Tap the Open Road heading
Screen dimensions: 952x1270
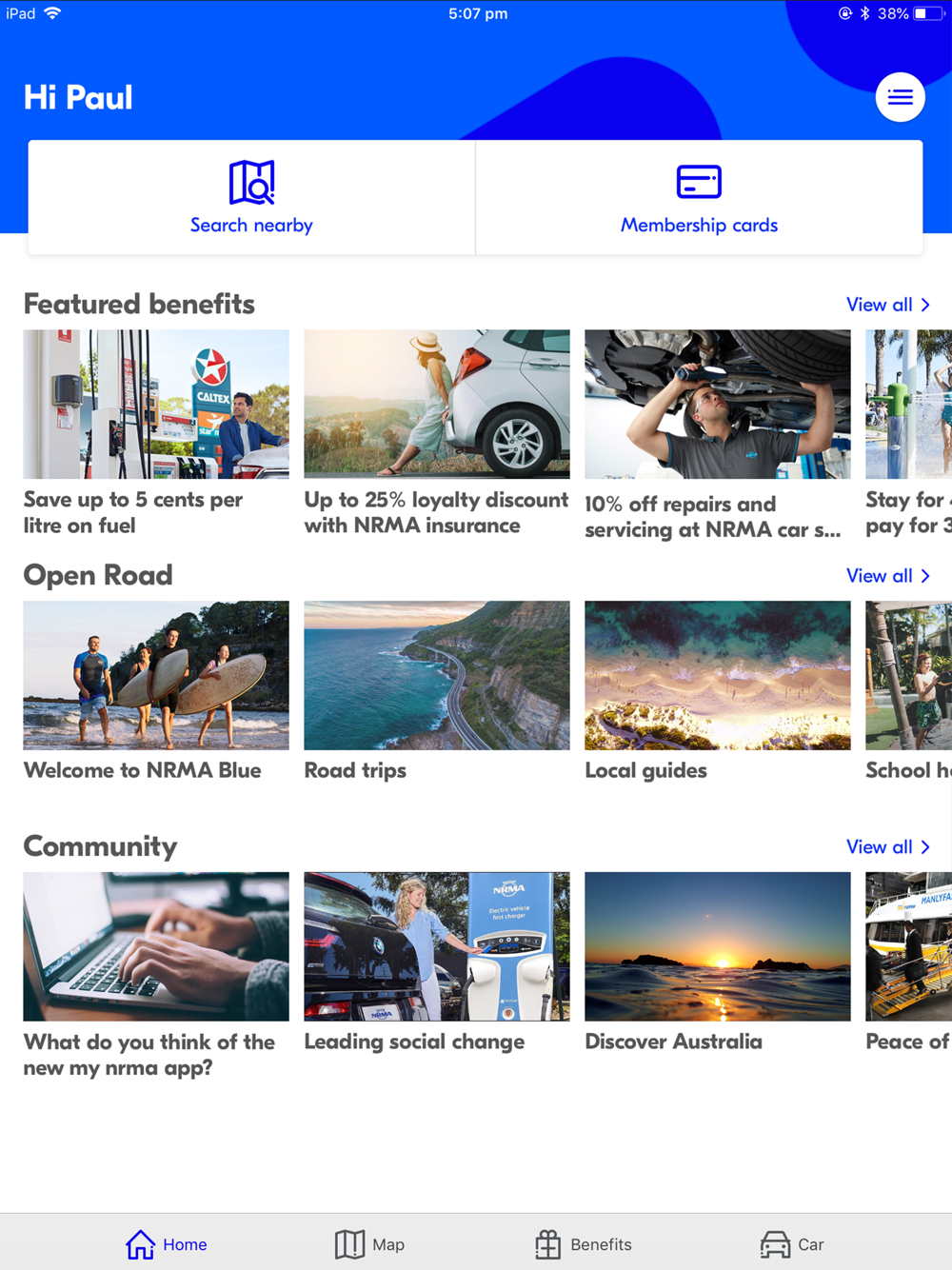tap(98, 575)
